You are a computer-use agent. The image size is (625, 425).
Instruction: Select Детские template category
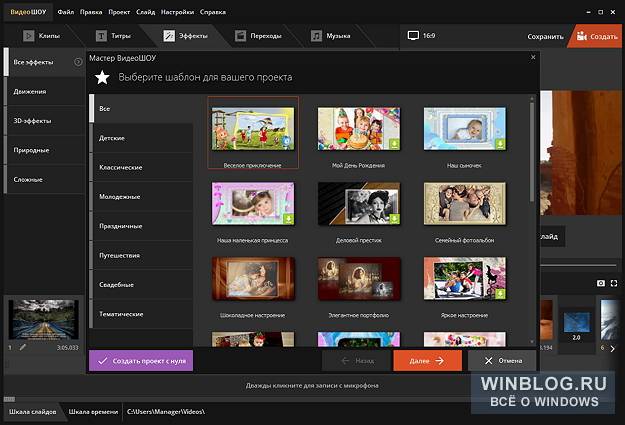click(141, 138)
